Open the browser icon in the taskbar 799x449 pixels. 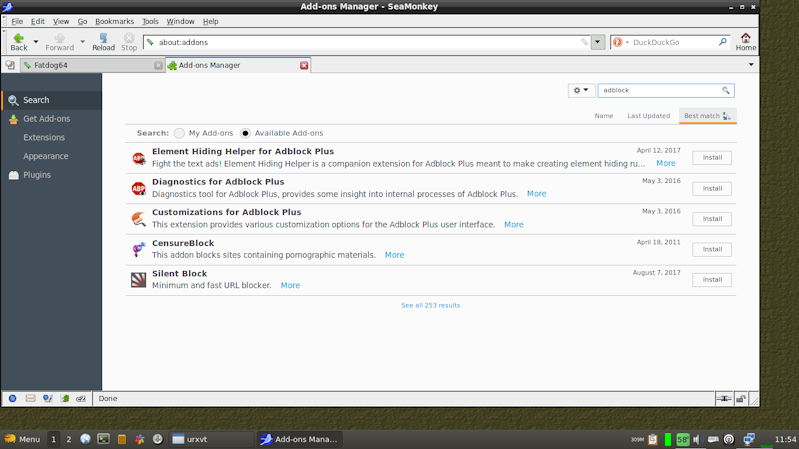point(85,439)
